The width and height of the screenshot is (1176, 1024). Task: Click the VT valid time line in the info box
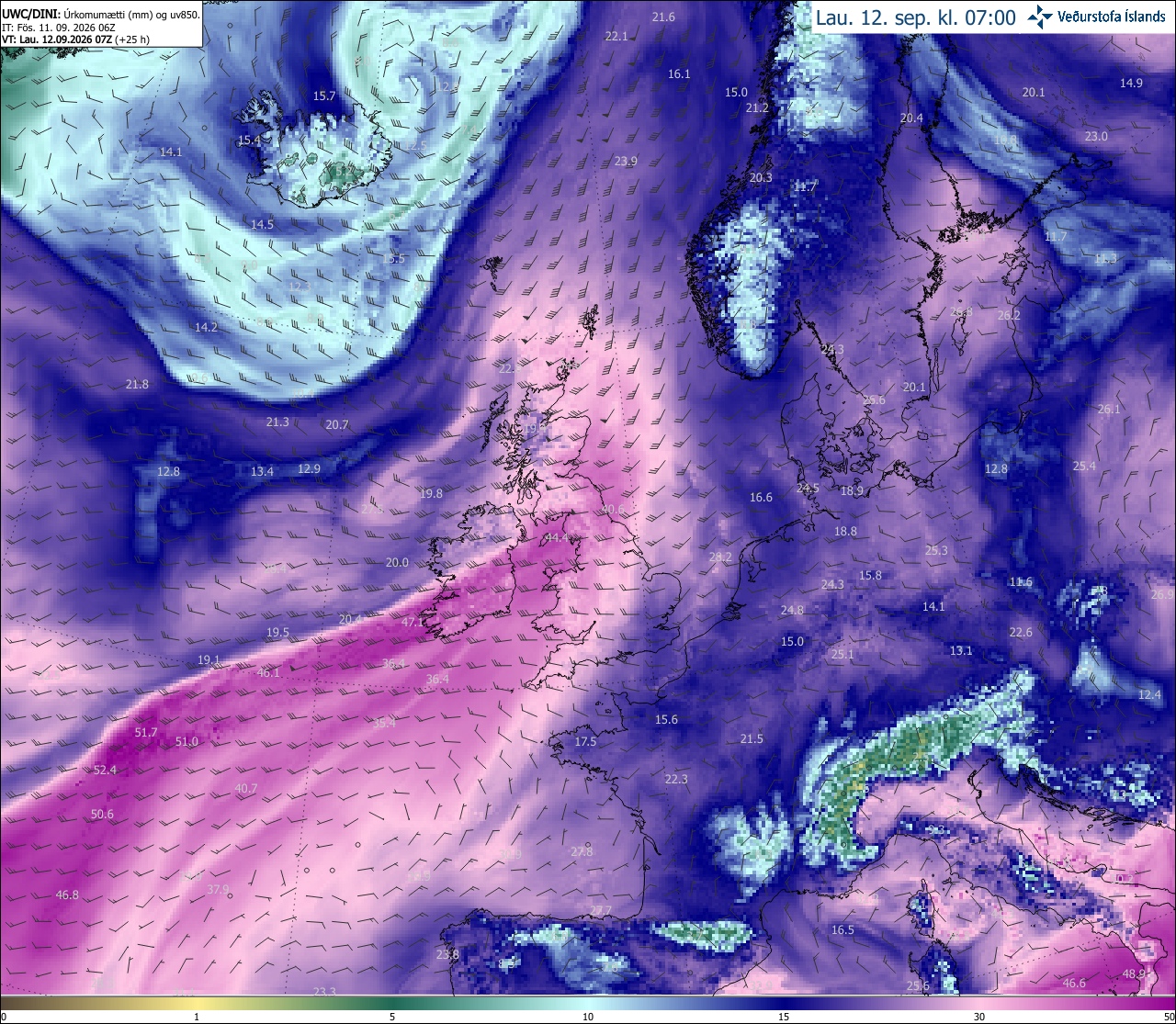[x=75, y=39]
